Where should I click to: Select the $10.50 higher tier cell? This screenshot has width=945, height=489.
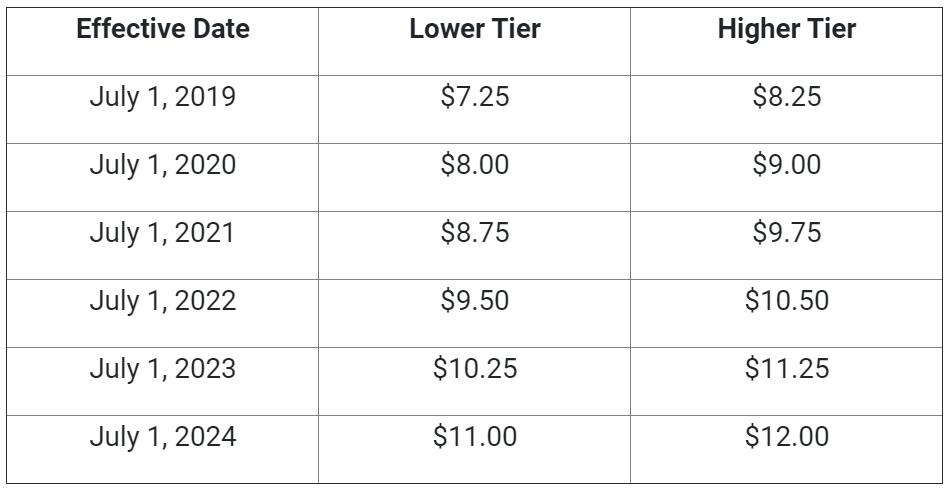[x=786, y=300]
